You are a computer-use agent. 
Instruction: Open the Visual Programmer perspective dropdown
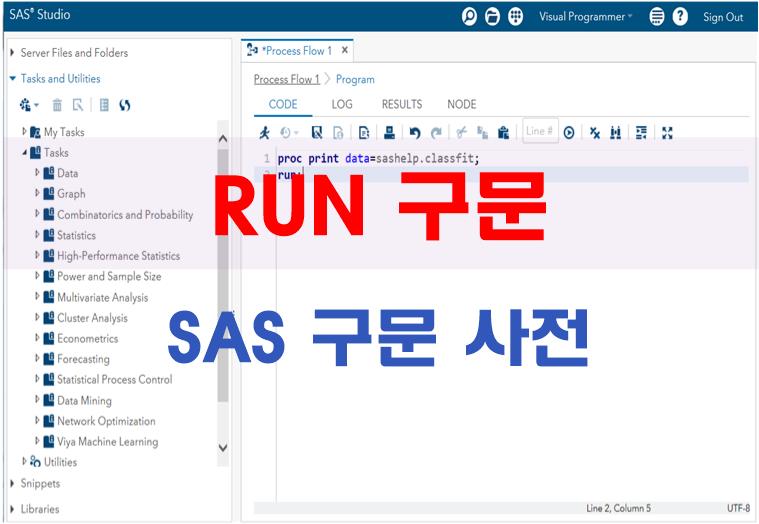tap(586, 16)
